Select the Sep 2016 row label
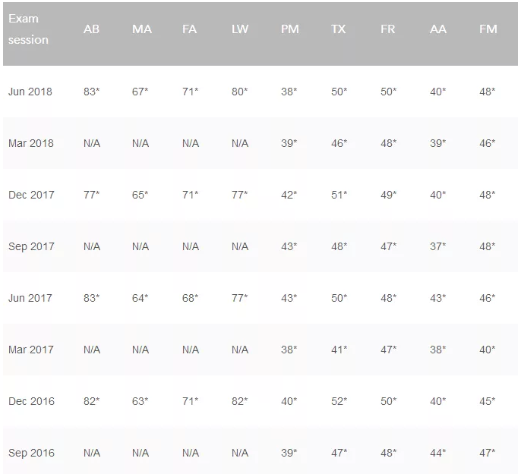The width and height of the screenshot is (522, 475). tap(31, 453)
